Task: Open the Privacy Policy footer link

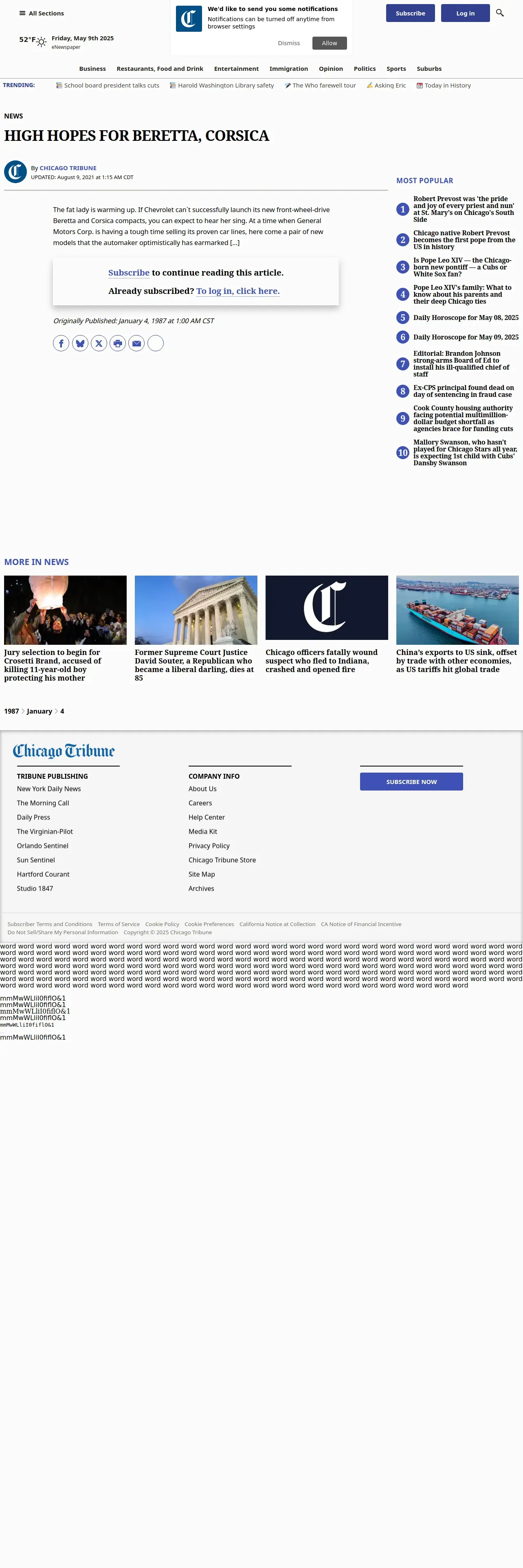Action: (x=209, y=845)
